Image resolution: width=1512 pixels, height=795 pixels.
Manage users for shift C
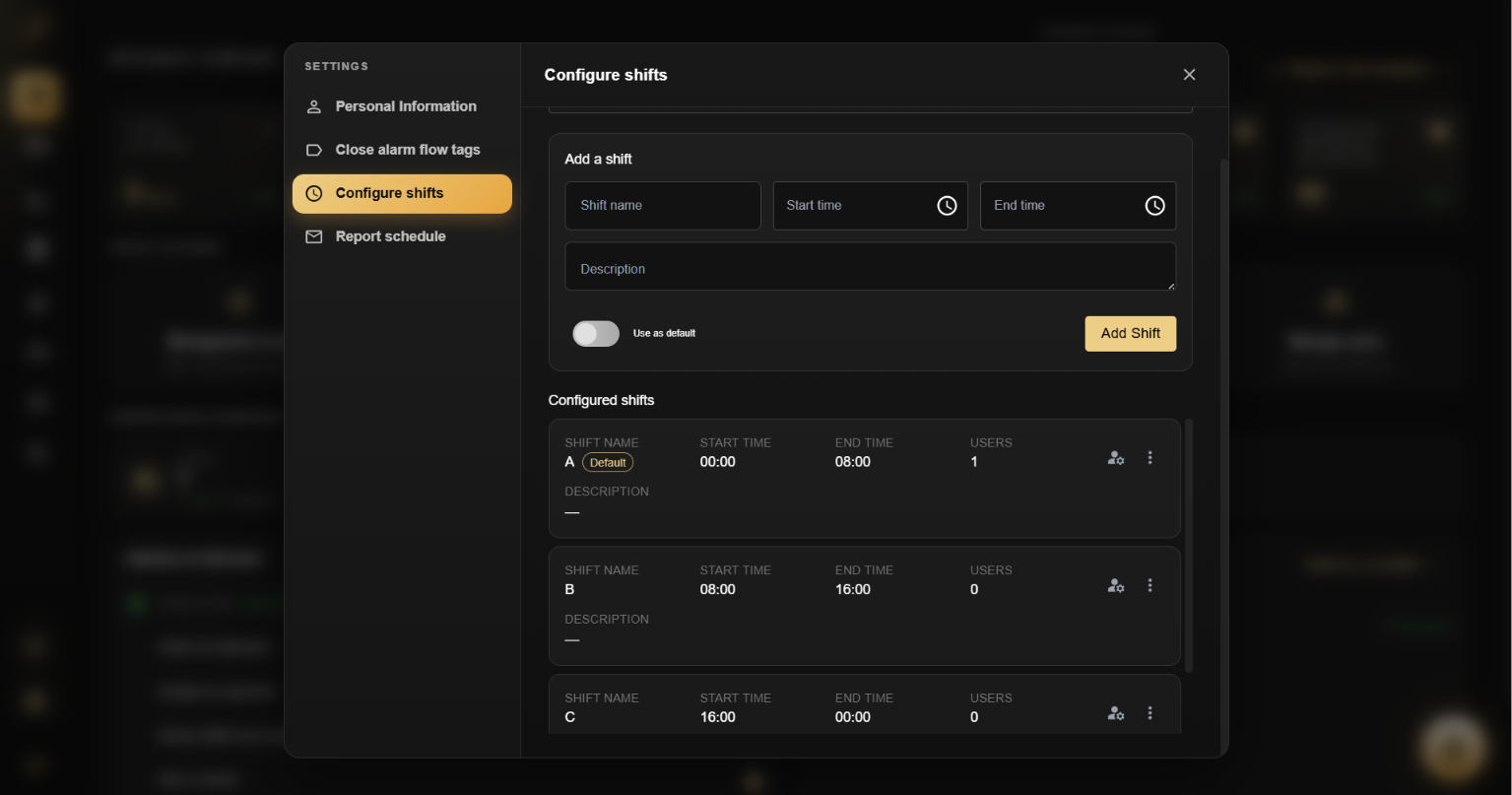(x=1116, y=713)
